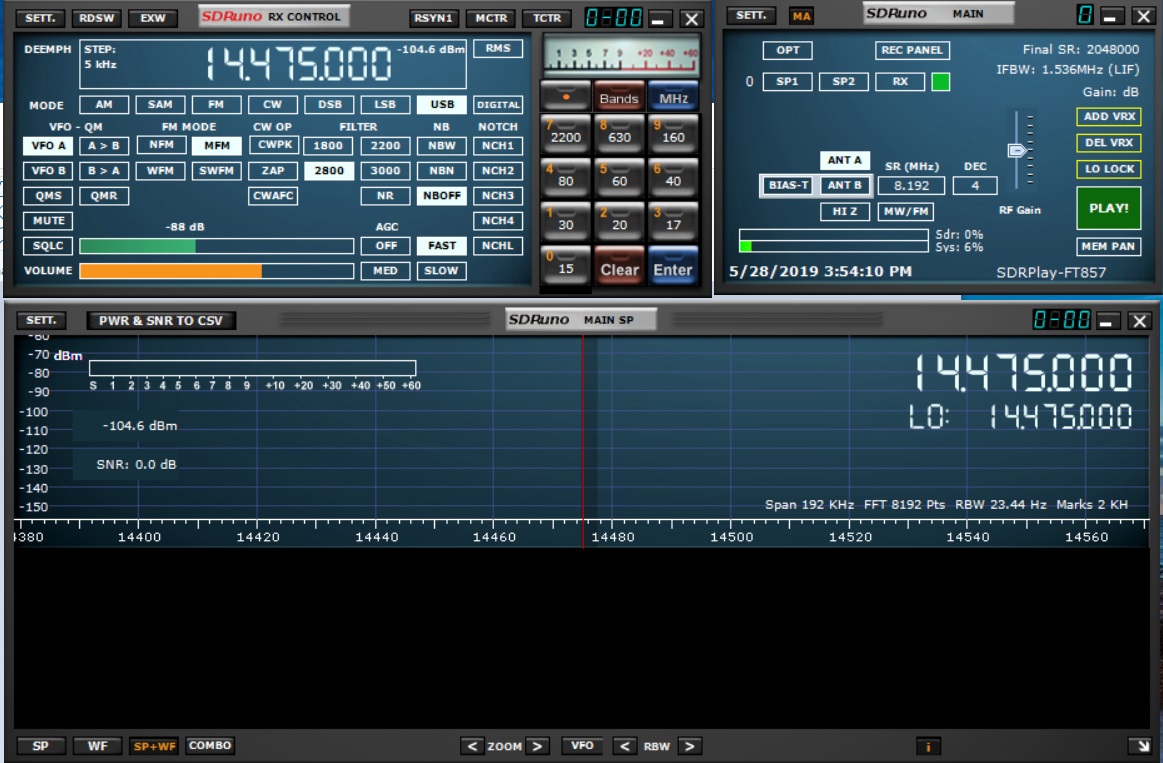
Task: Toggle LO LOCK in Main window
Action: [x=1109, y=169]
